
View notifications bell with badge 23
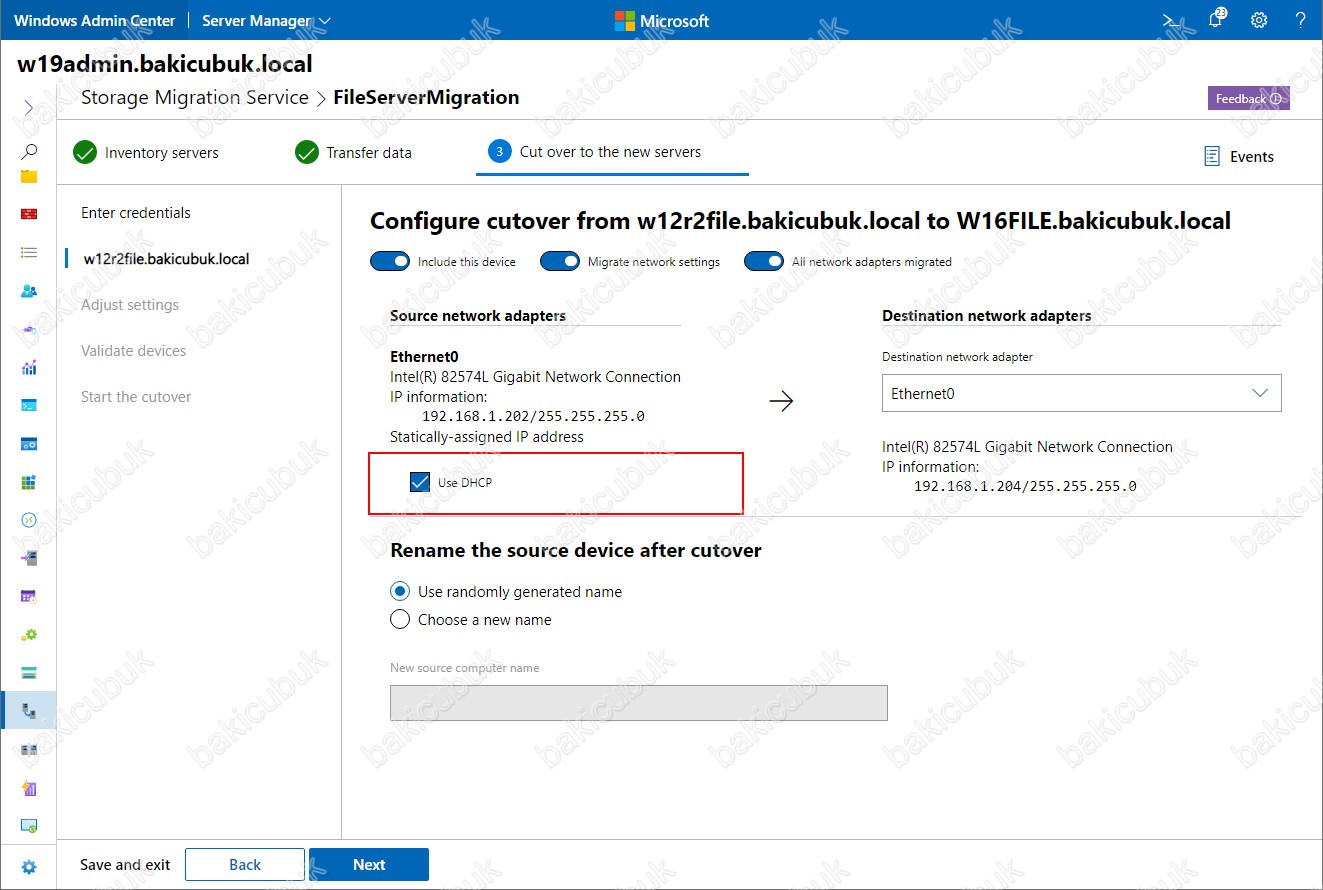pos(1216,19)
